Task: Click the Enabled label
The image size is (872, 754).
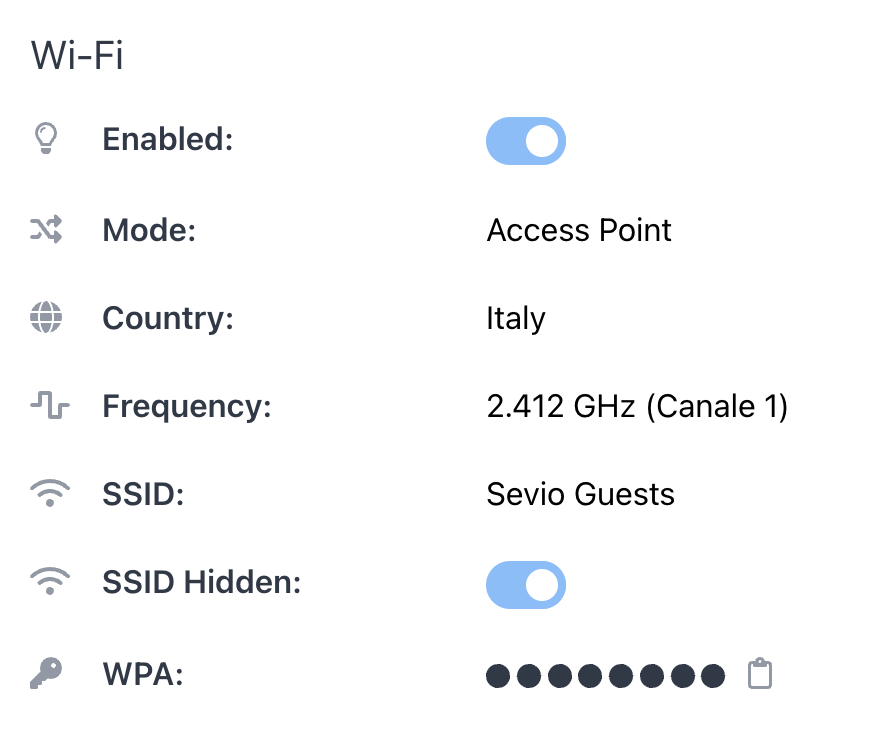Action: coord(167,139)
